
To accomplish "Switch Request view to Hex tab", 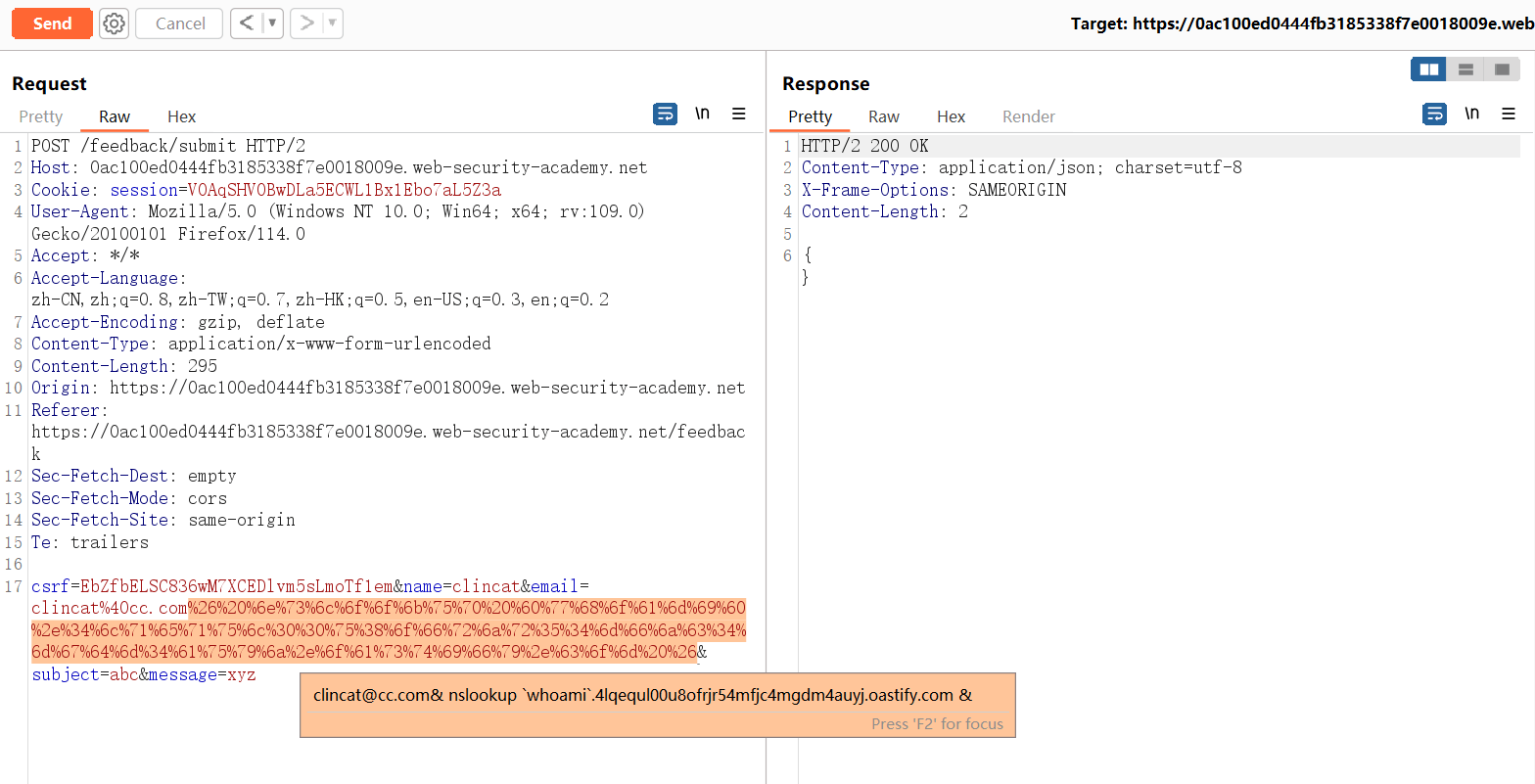I will (181, 116).
